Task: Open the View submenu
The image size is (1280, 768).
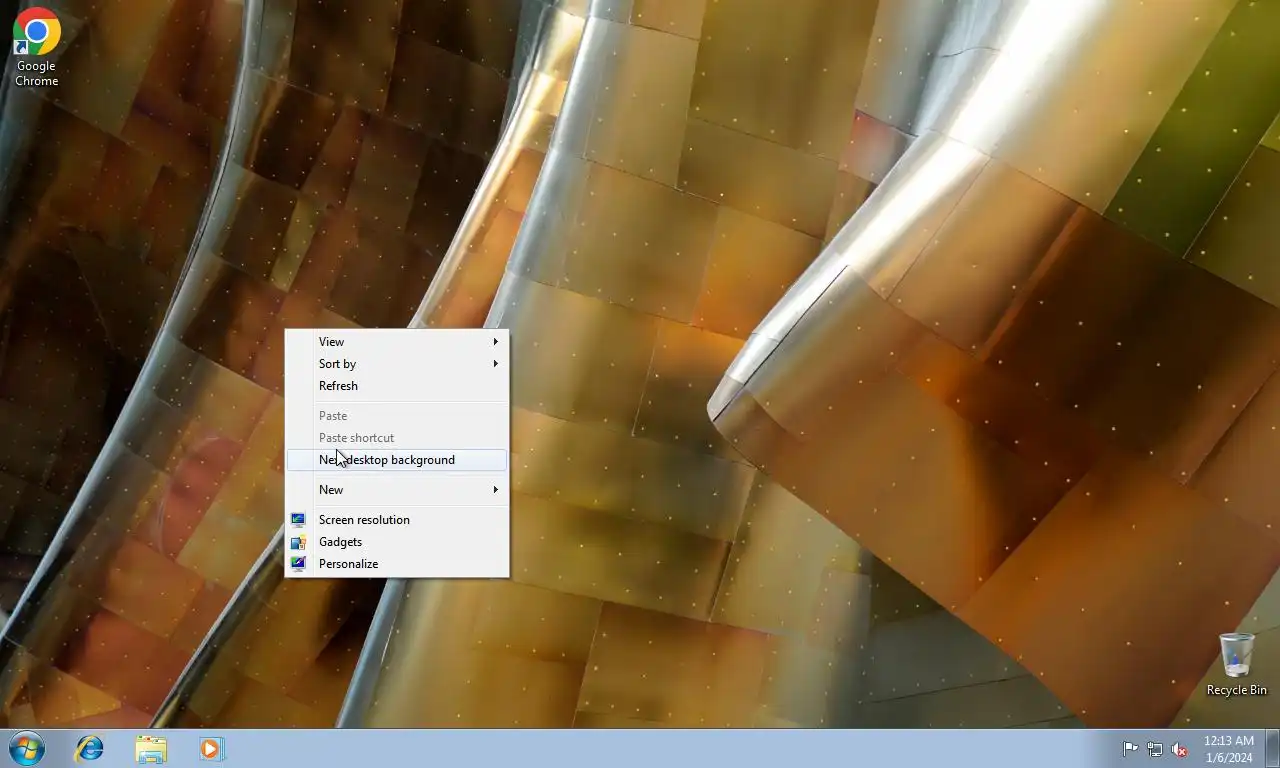Action: pos(397,342)
